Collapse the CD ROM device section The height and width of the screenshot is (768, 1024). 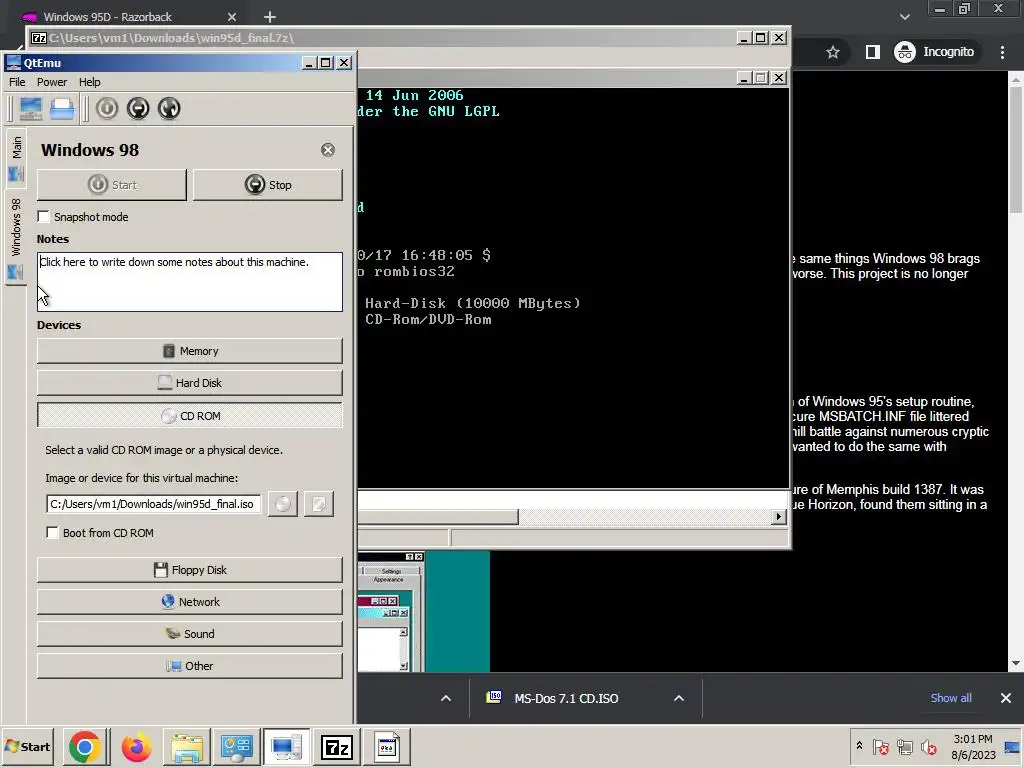(189, 416)
